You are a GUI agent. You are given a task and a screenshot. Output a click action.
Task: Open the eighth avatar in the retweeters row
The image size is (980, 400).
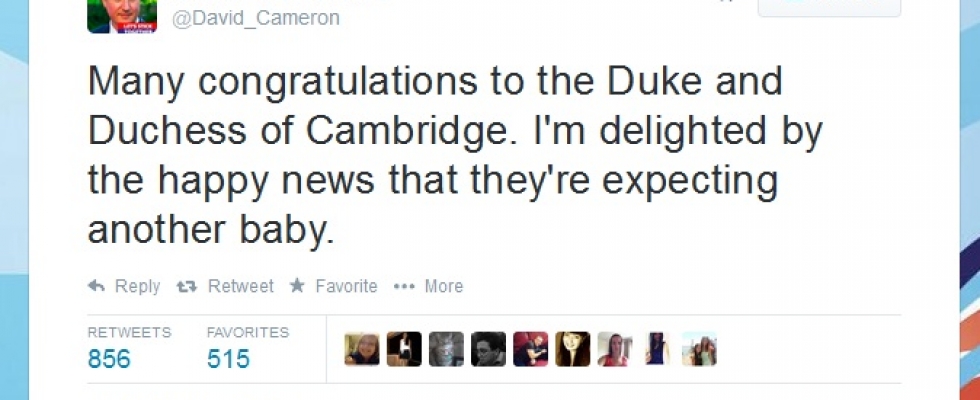(x=657, y=349)
